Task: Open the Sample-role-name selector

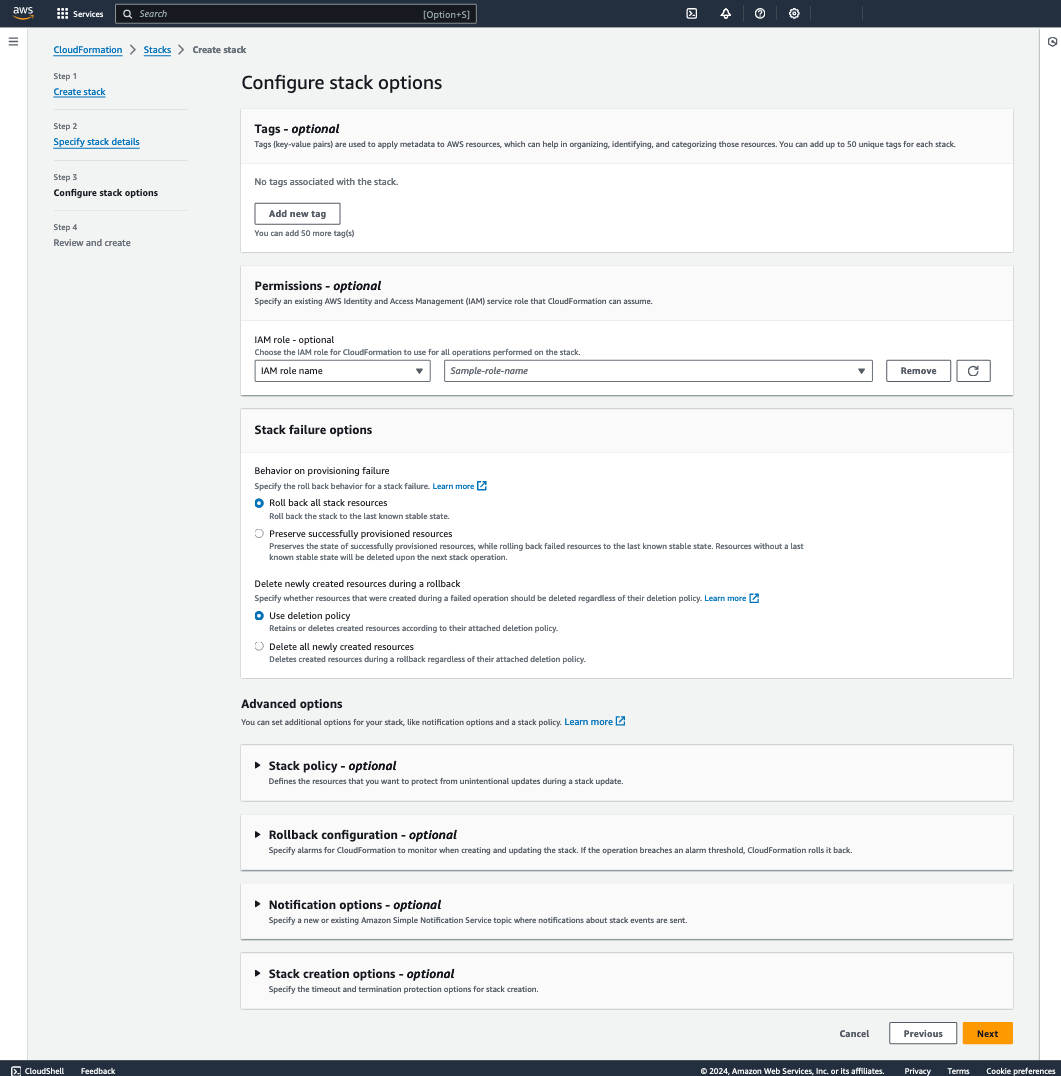Action: (657, 370)
